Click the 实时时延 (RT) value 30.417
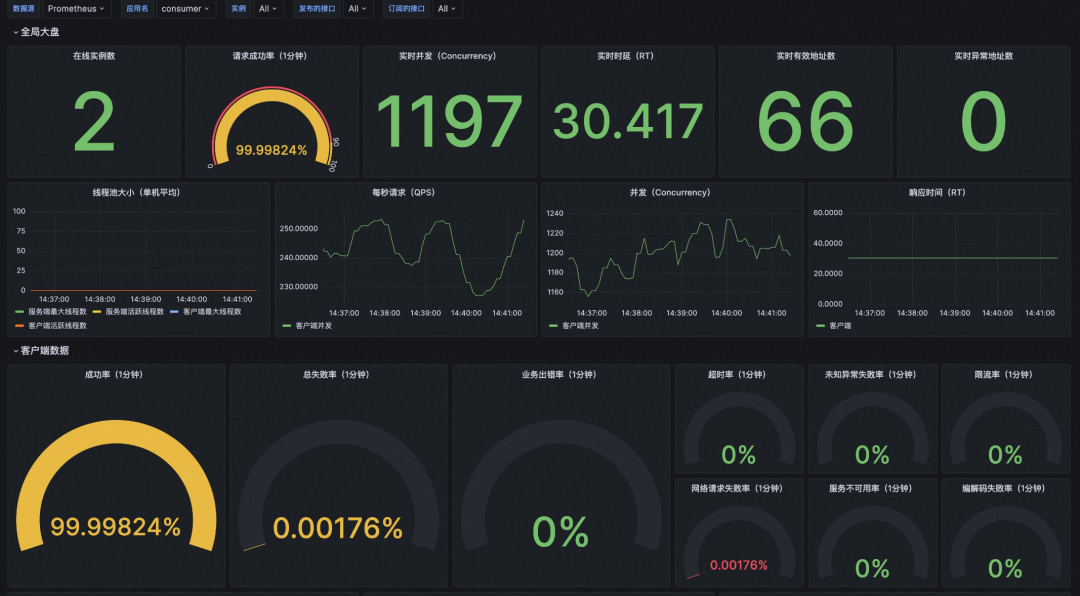The image size is (1080, 596). coord(627,121)
